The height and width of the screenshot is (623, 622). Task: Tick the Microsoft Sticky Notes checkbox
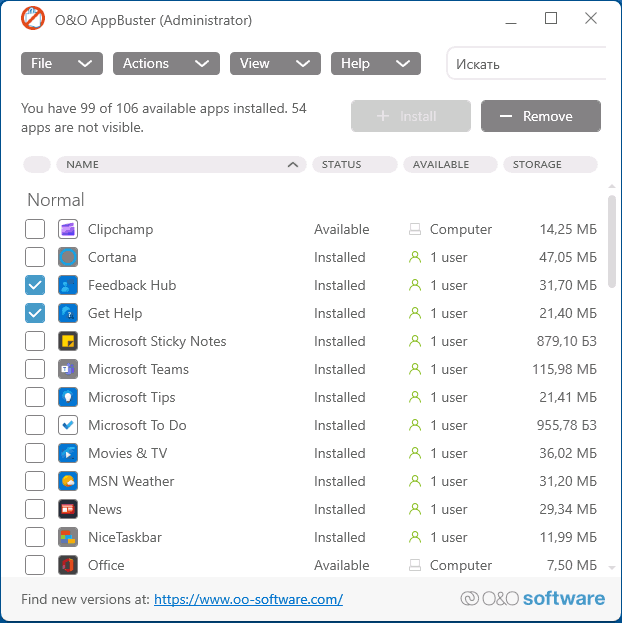pos(35,341)
